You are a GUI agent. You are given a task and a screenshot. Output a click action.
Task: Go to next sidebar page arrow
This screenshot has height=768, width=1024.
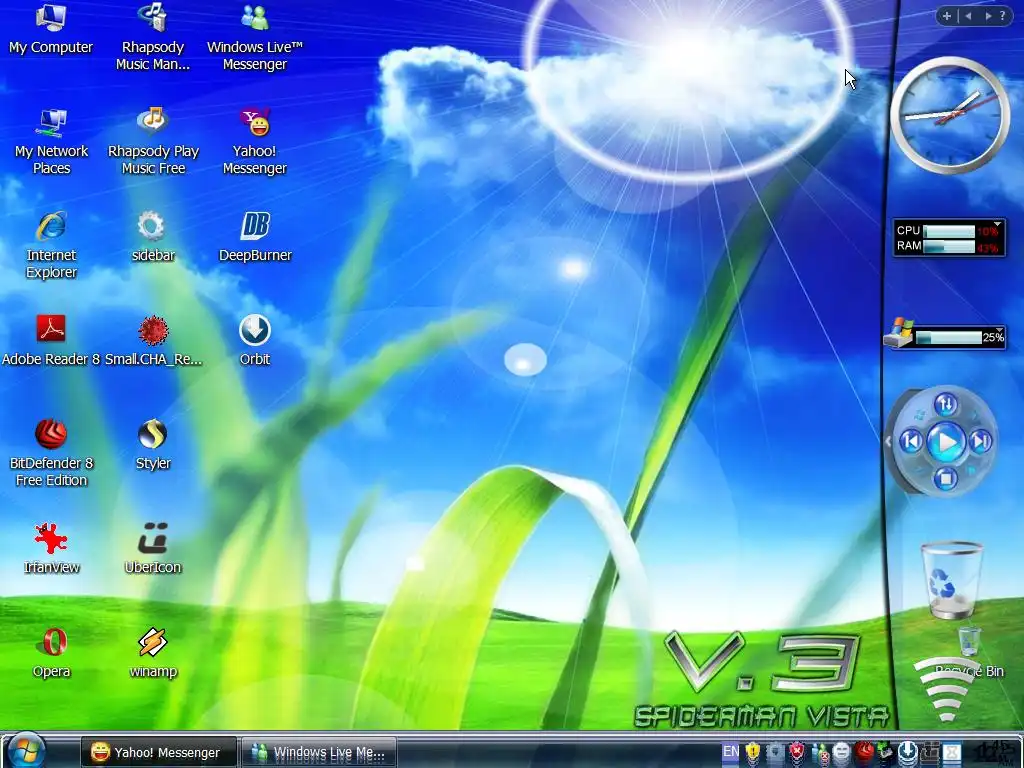[x=988, y=16]
